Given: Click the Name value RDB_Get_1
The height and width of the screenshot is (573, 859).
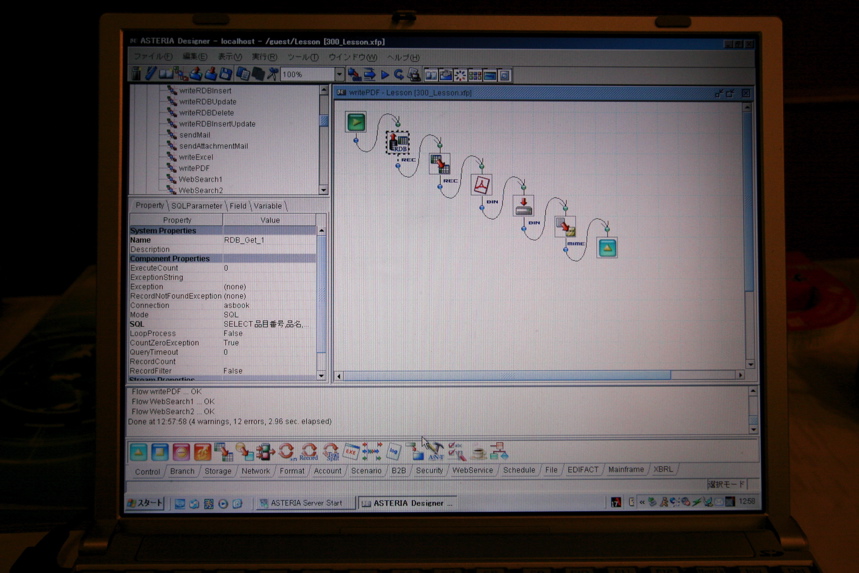Looking at the screenshot, I should pyautogui.click(x=269, y=240).
